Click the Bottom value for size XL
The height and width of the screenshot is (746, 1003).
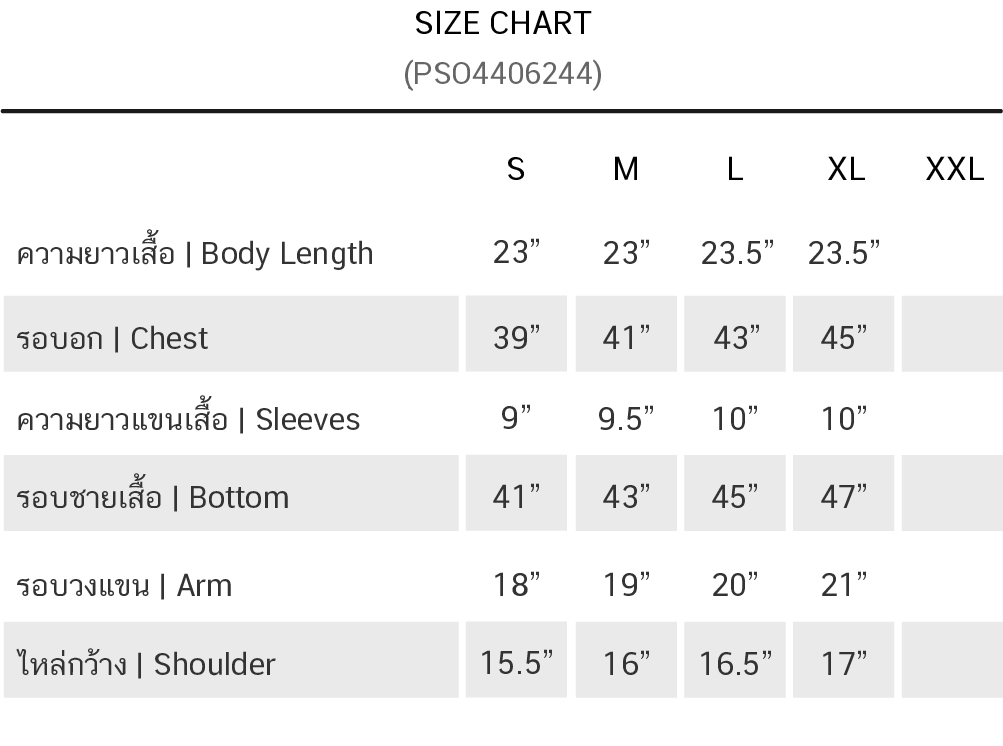[x=844, y=497]
